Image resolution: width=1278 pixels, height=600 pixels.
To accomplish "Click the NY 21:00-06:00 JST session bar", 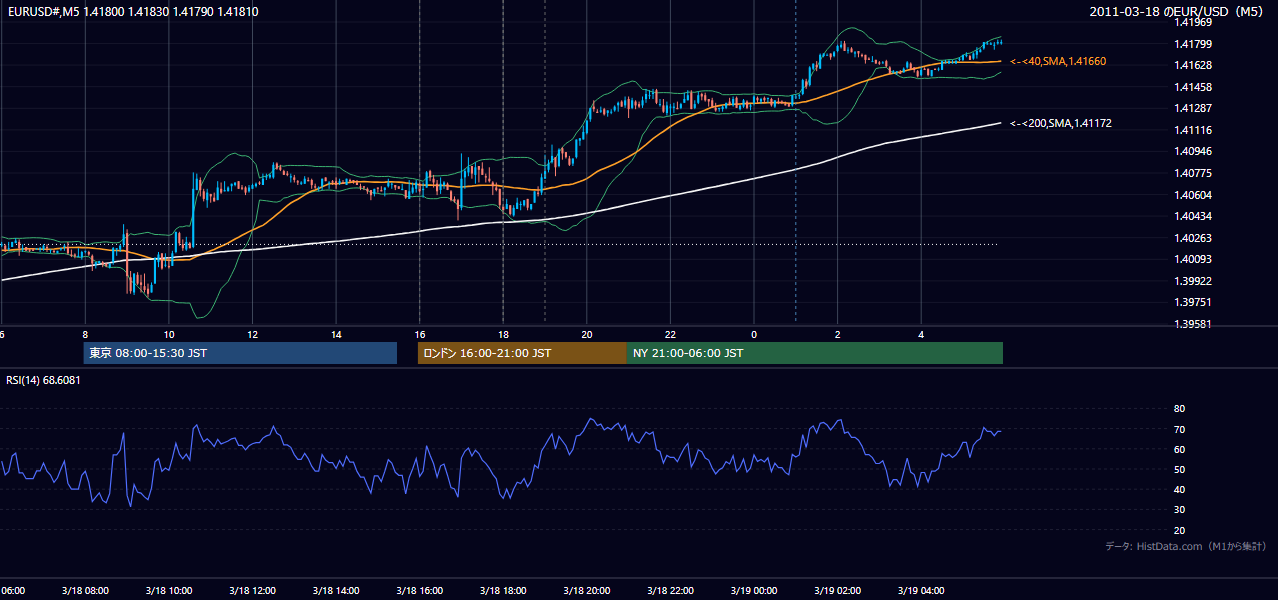I will click(x=815, y=353).
